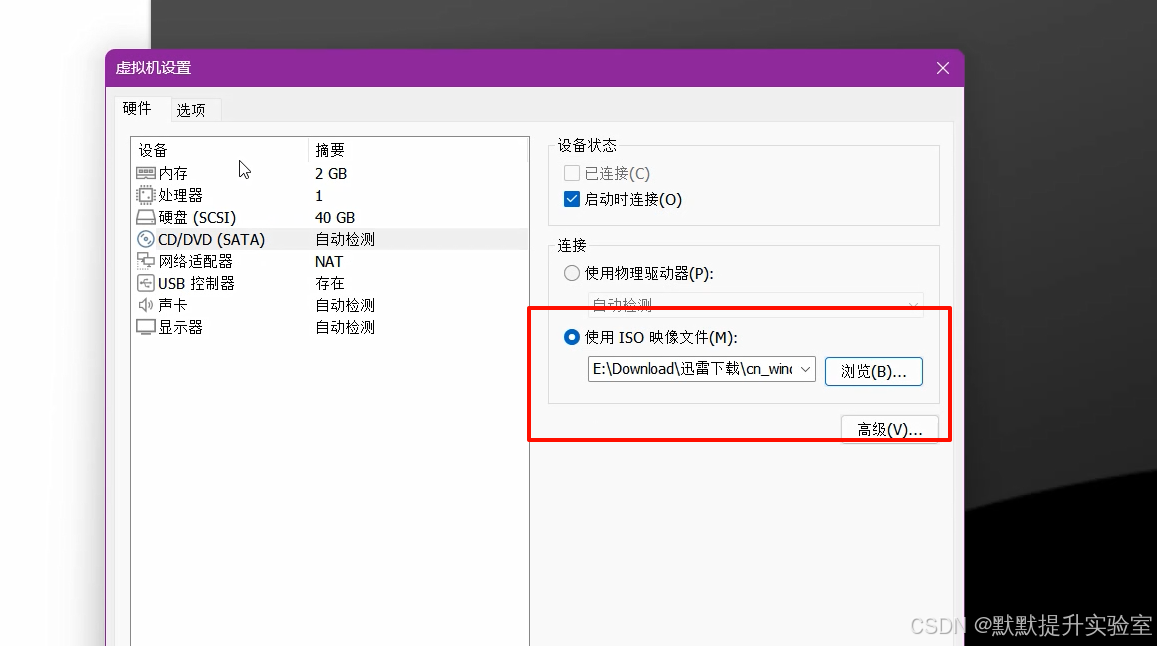Click the USB 控制器 icon

pyautogui.click(x=145, y=283)
